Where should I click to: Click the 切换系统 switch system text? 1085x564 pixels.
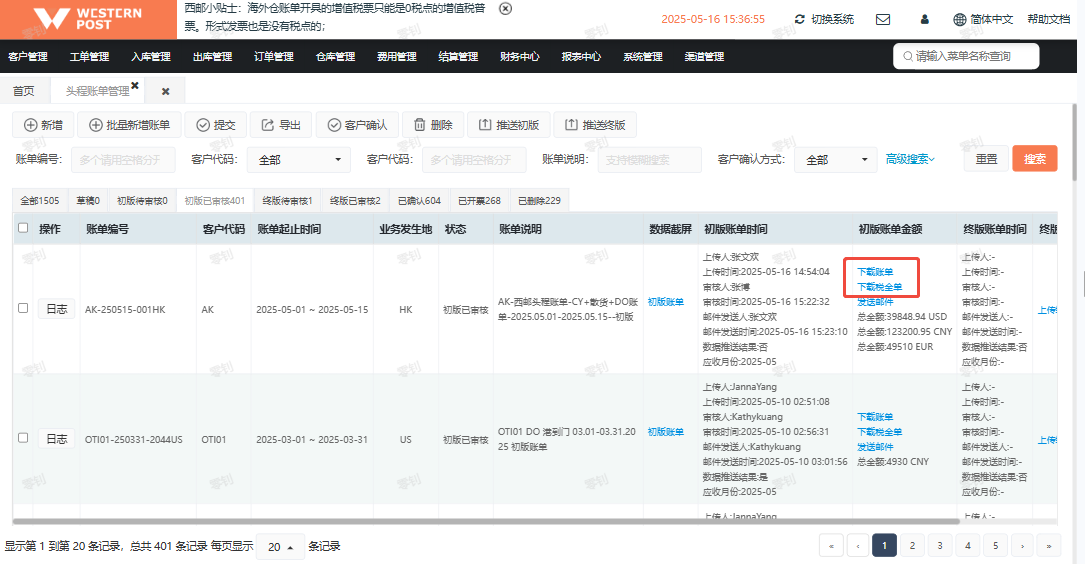pos(832,19)
